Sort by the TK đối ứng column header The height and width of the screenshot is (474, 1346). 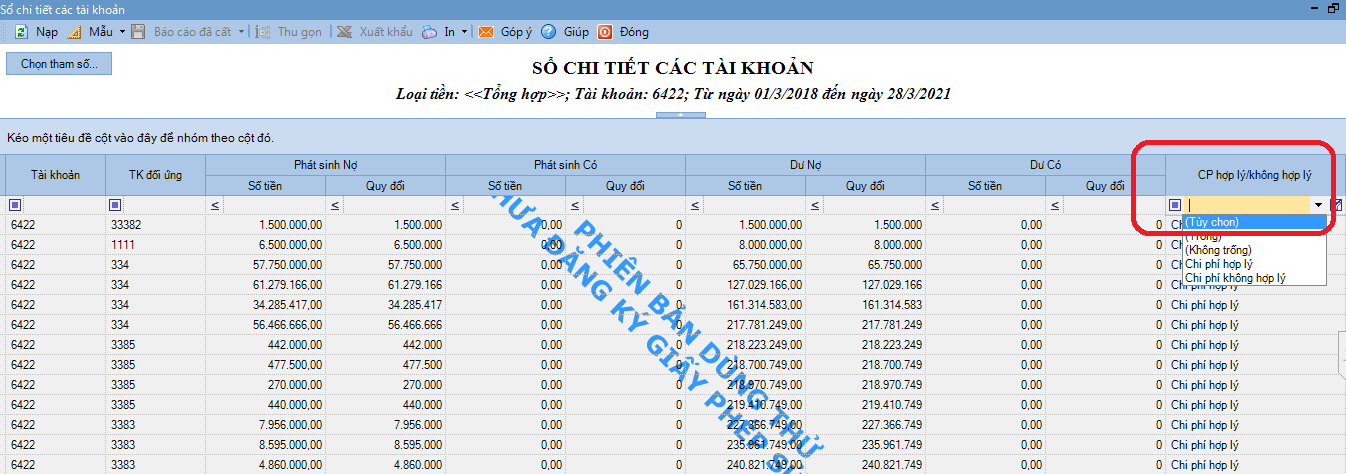[155, 175]
